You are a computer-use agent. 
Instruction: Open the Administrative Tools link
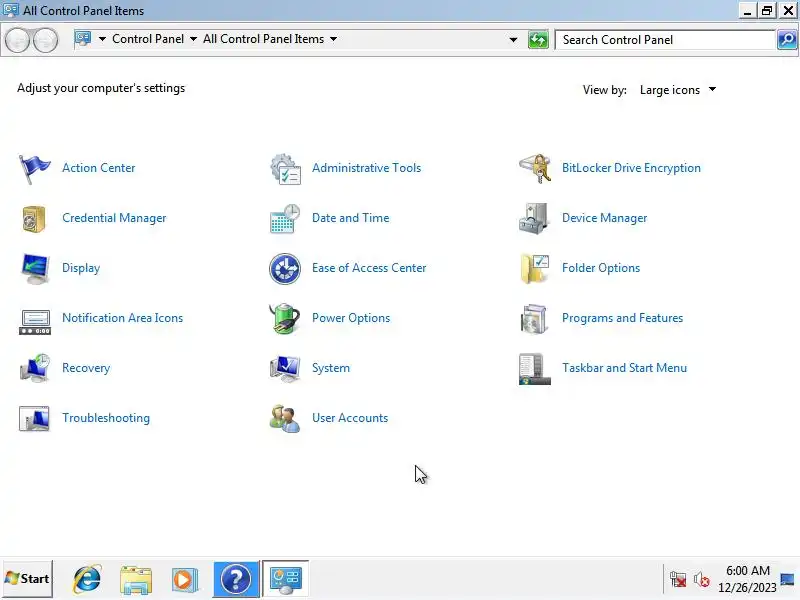click(366, 168)
